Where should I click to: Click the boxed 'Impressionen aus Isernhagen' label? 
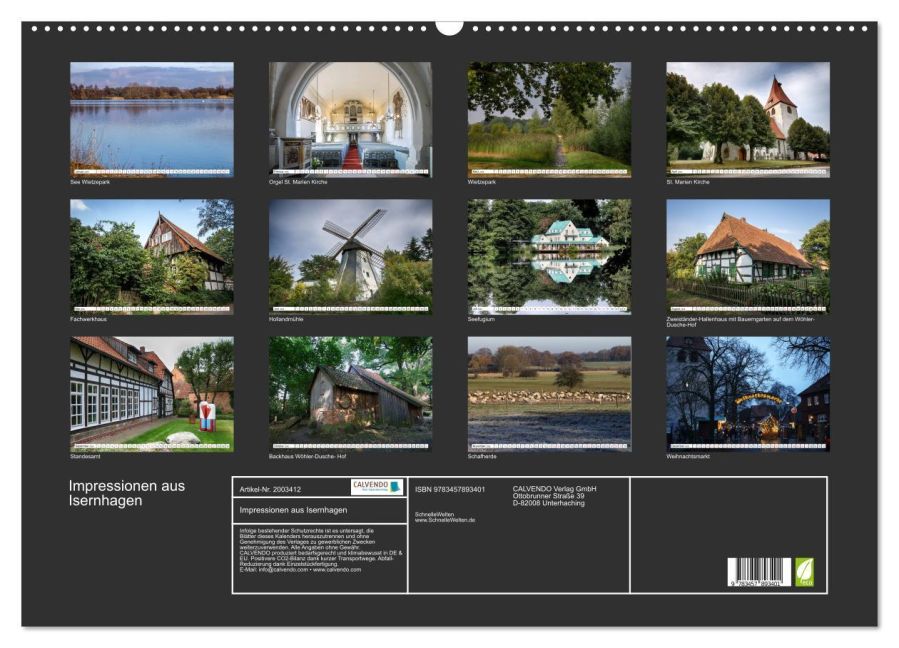point(293,510)
